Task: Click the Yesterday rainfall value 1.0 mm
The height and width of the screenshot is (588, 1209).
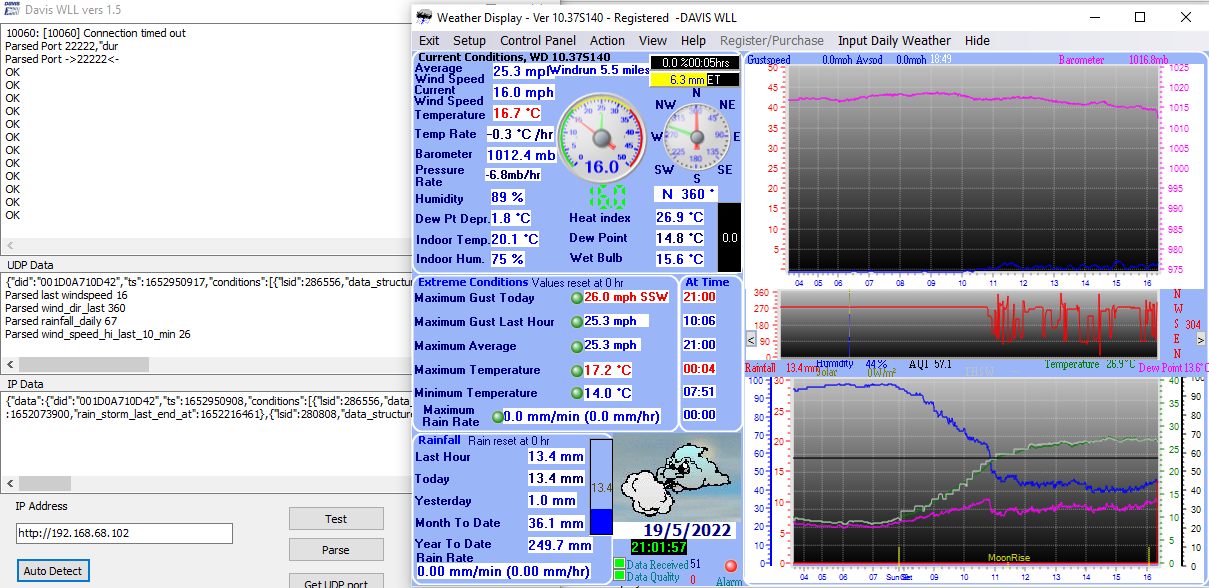Action: (552, 500)
